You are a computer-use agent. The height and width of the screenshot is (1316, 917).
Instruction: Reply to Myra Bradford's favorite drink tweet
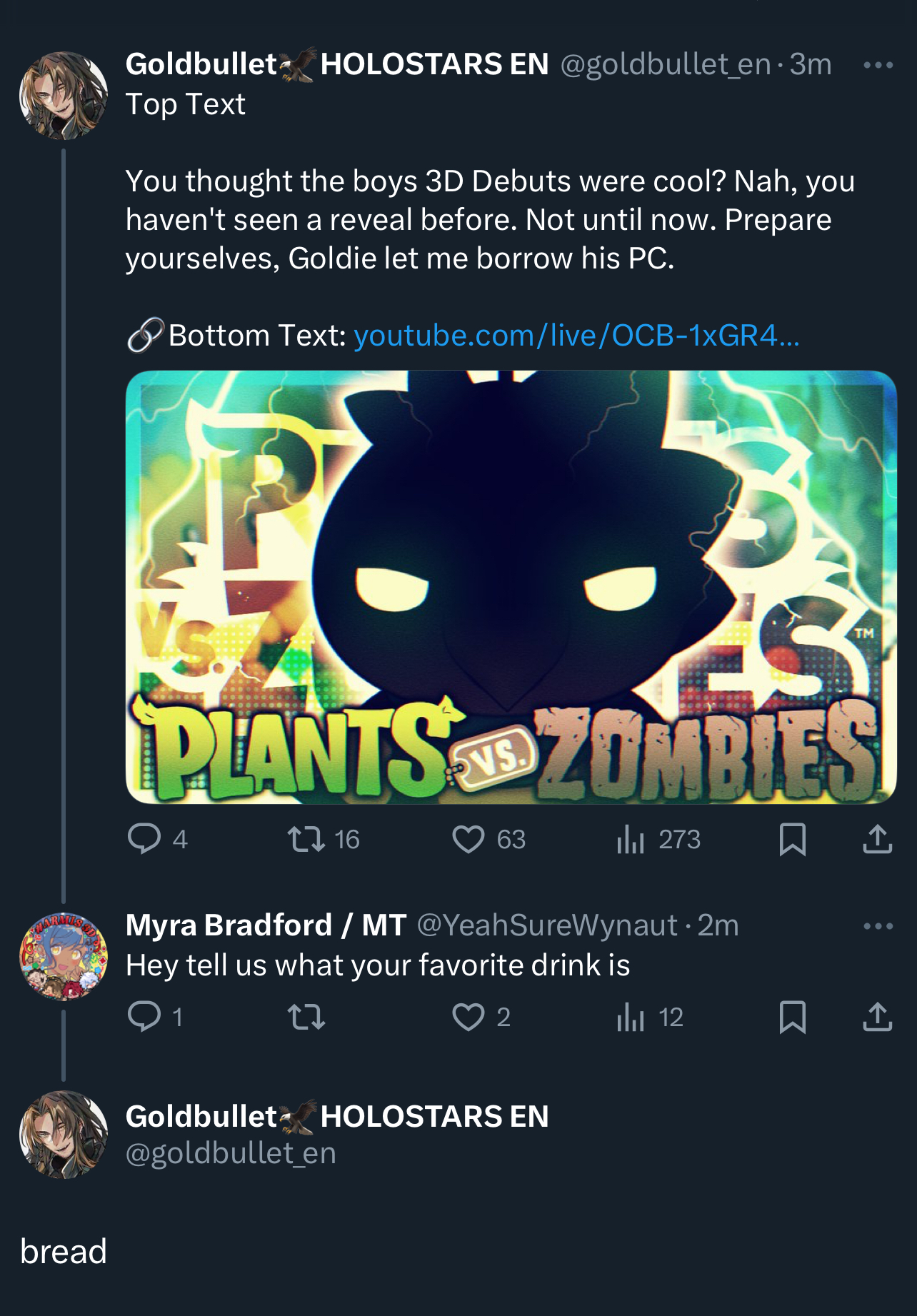[144, 1017]
